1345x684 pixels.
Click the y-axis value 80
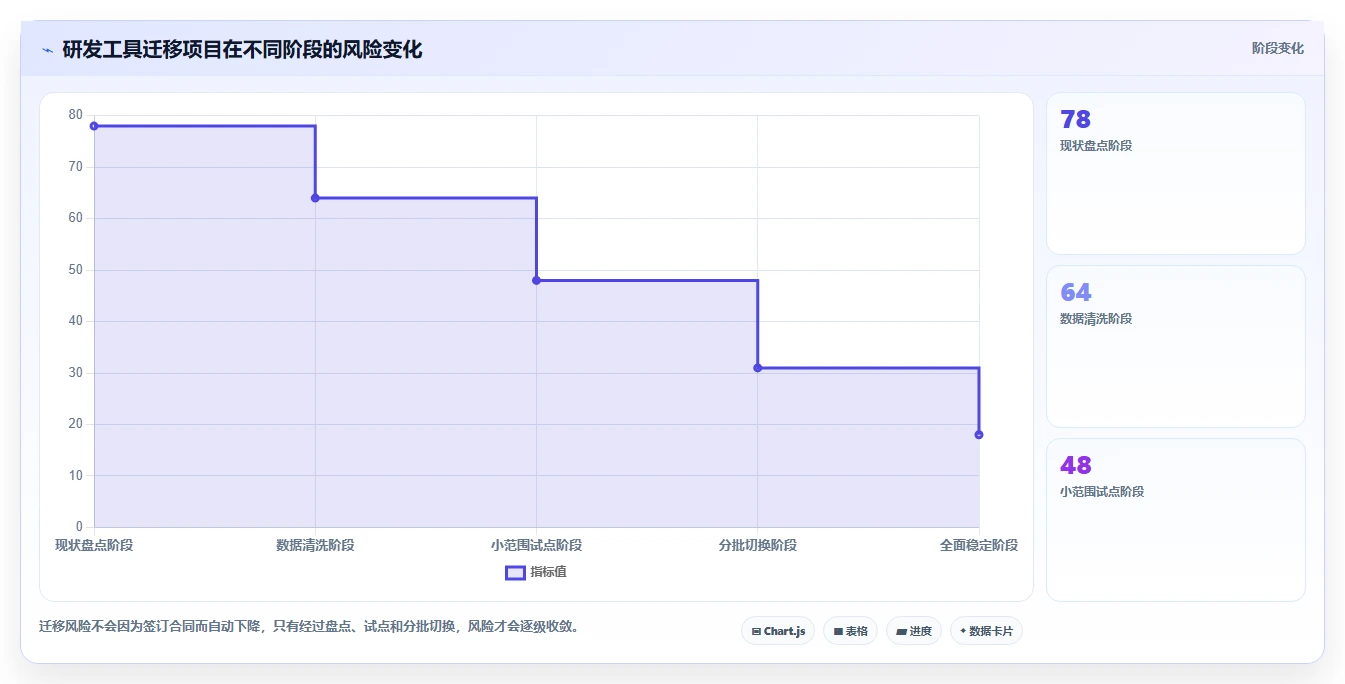[76, 115]
